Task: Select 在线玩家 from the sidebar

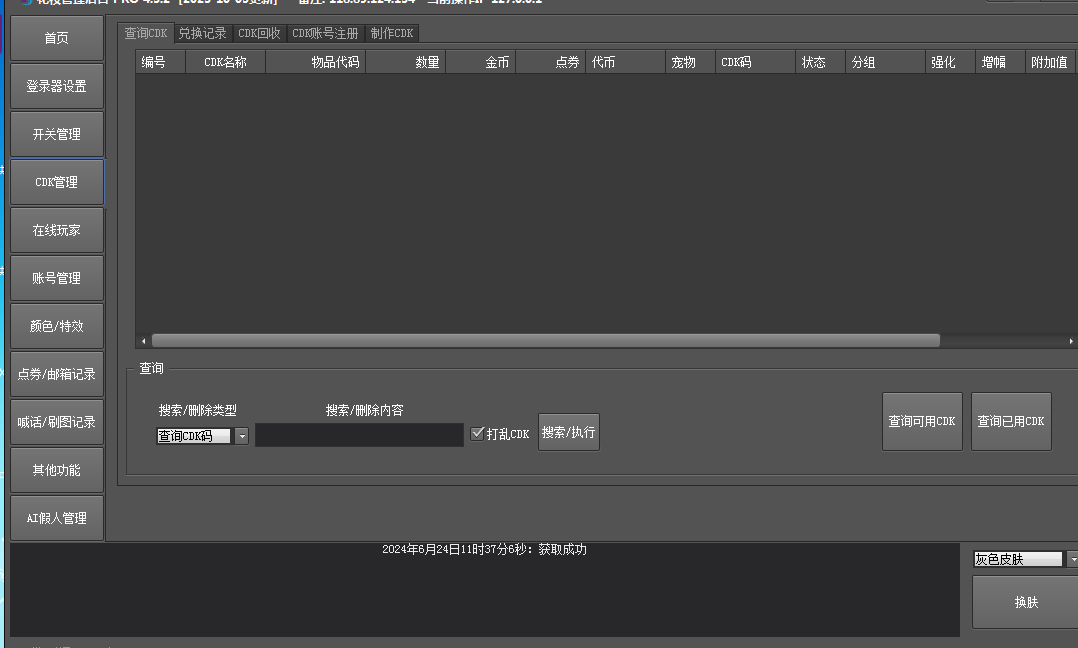Action: tap(57, 230)
